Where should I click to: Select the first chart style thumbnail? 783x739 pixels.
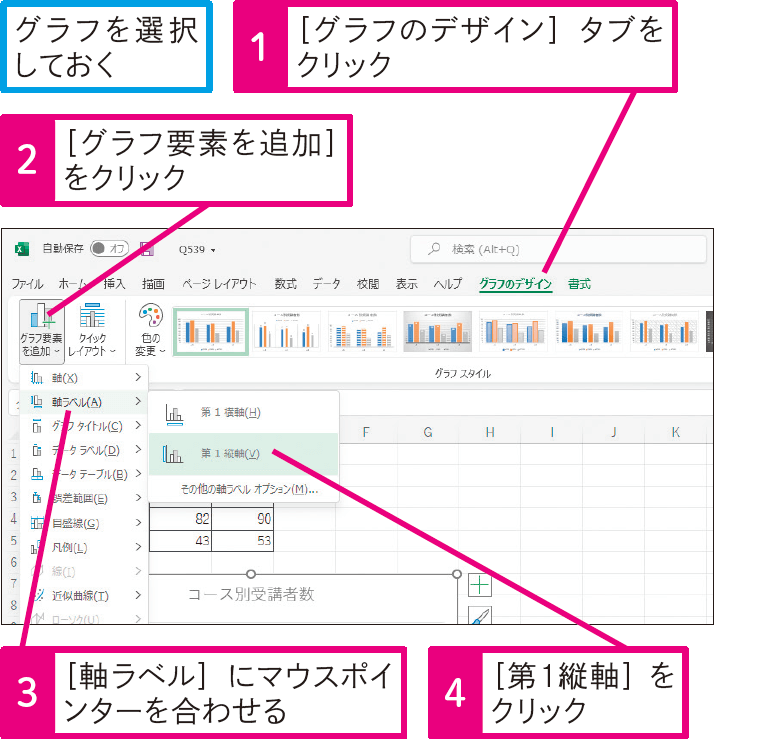[209, 330]
